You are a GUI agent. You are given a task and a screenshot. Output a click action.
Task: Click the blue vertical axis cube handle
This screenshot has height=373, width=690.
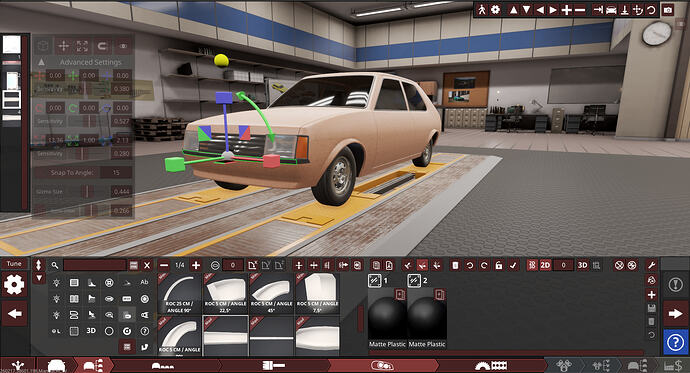point(224,97)
